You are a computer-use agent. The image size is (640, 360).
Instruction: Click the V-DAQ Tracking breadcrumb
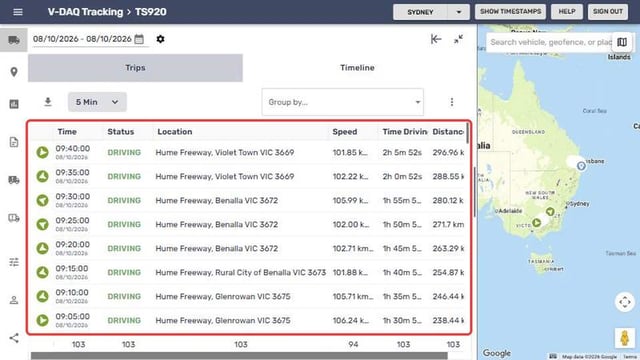coord(85,12)
